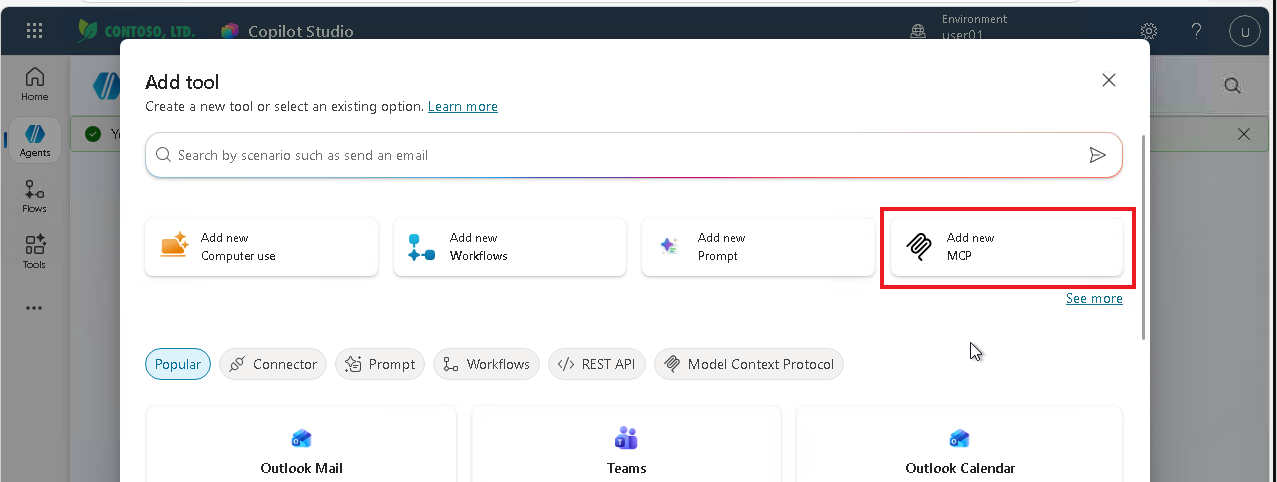This screenshot has width=1277, height=482.
Task: Open the app launcher waffle icon
Action: [34, 31]
